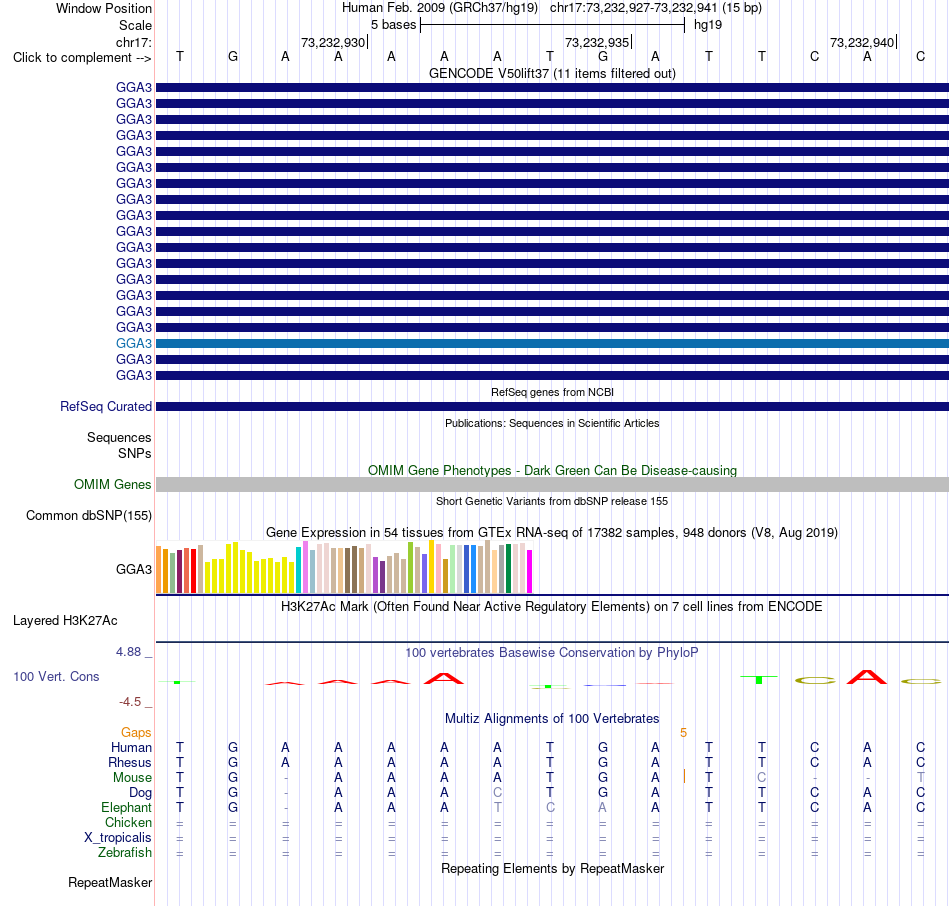Open the OMIM Genes track label

pyautogui.click(x=112, y=484)
